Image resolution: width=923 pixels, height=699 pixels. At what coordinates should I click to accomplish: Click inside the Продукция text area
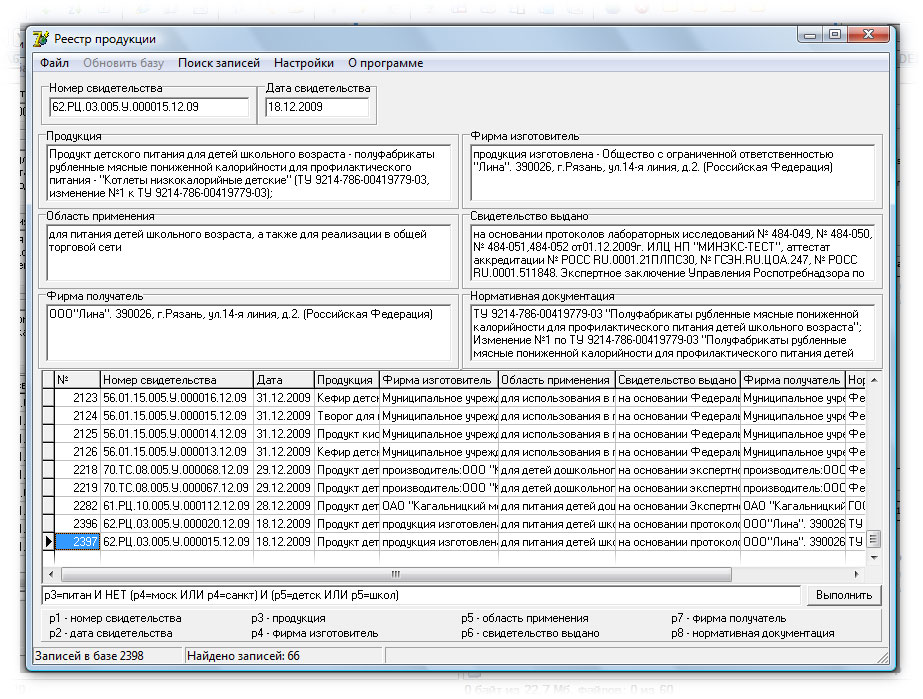pos(246,173)
